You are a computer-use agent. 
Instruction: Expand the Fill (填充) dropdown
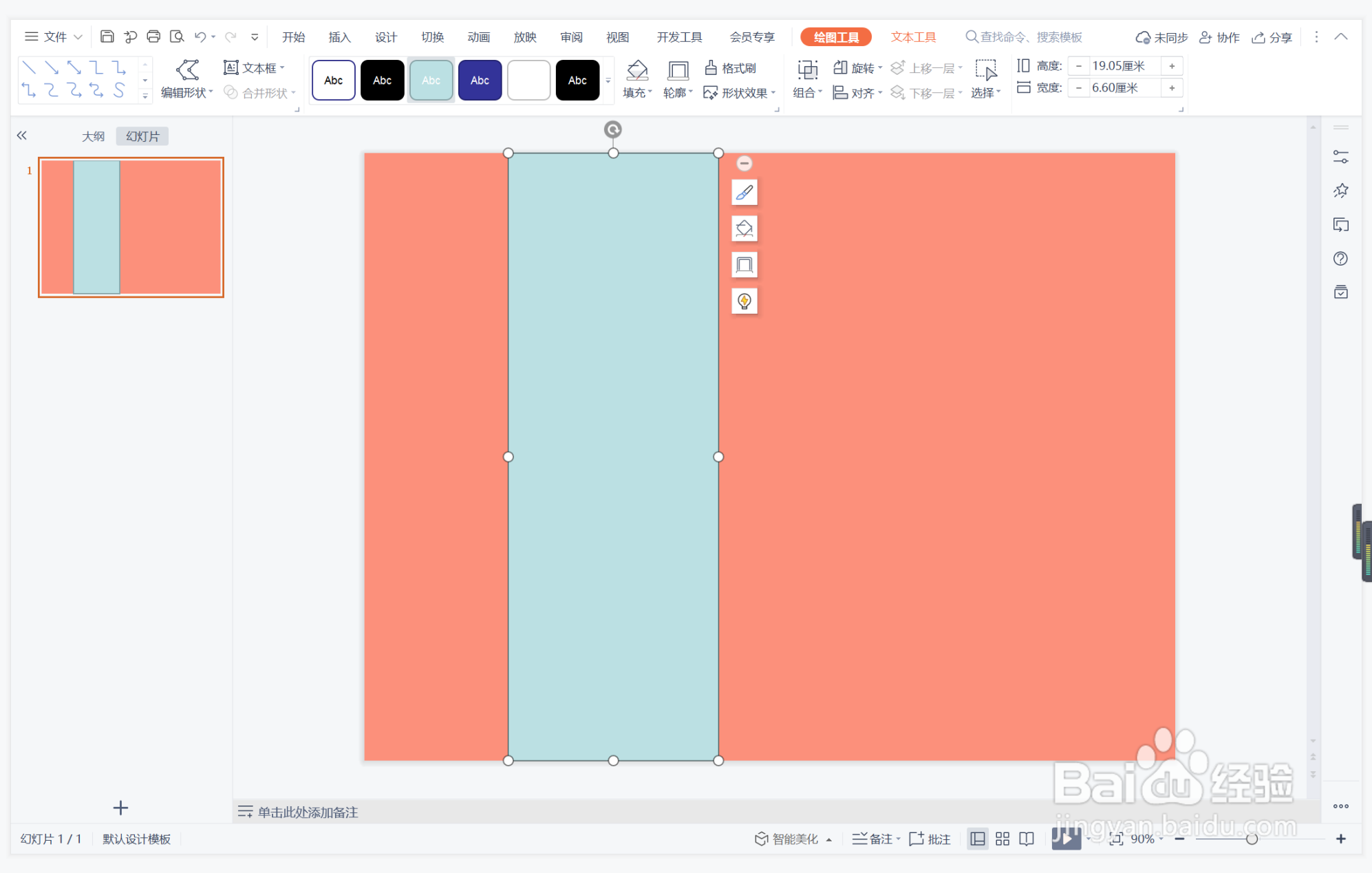(638, 92)
